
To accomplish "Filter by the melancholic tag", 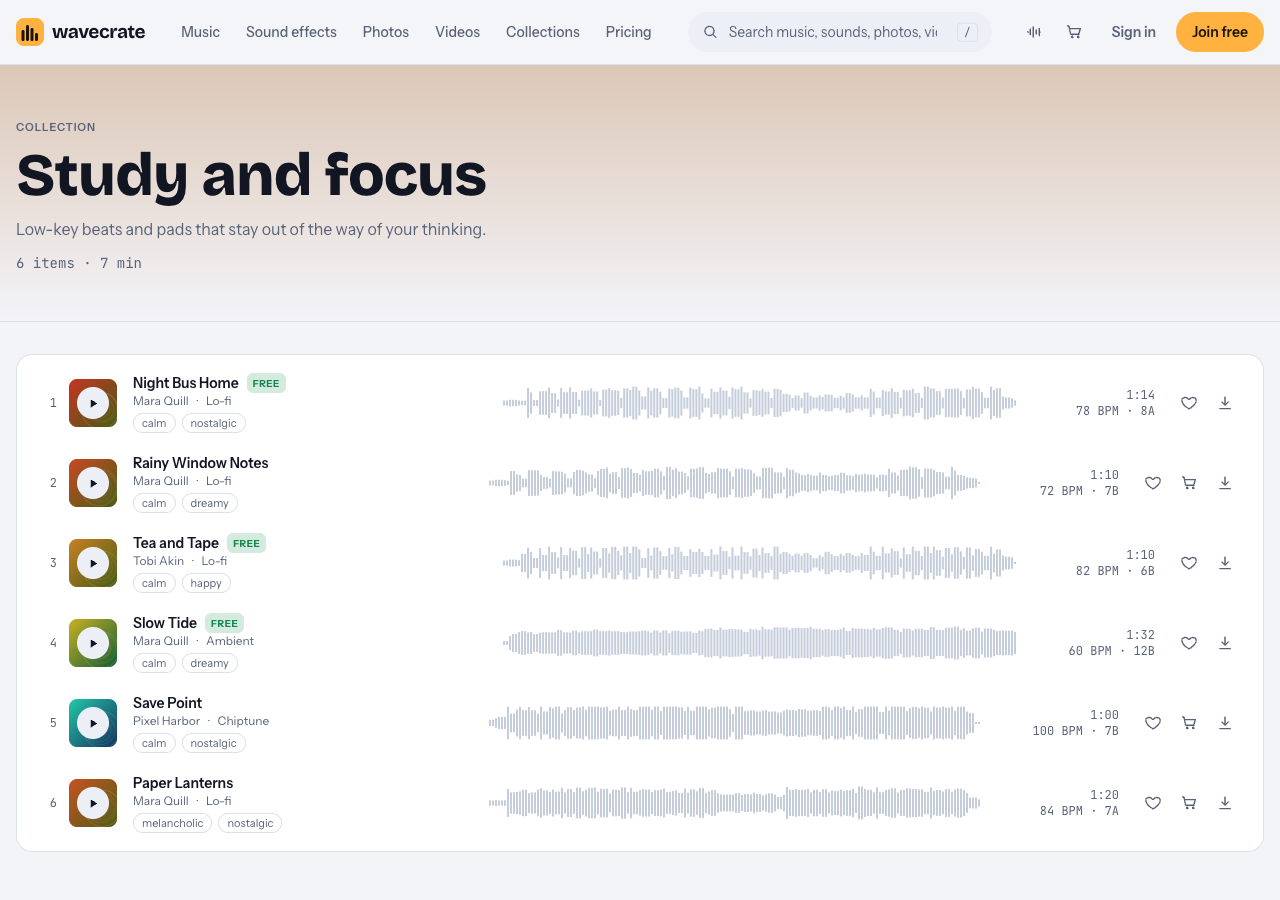I will click(173, 823).
